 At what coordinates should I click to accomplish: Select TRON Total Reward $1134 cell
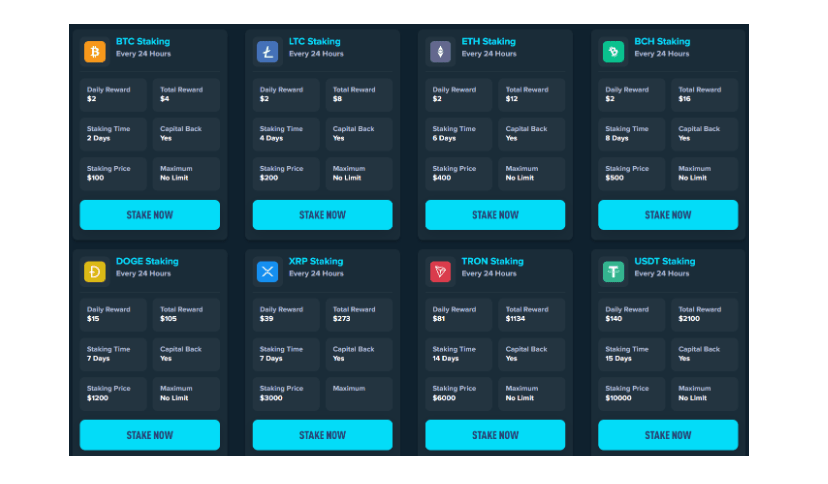(x=532, y=315)
